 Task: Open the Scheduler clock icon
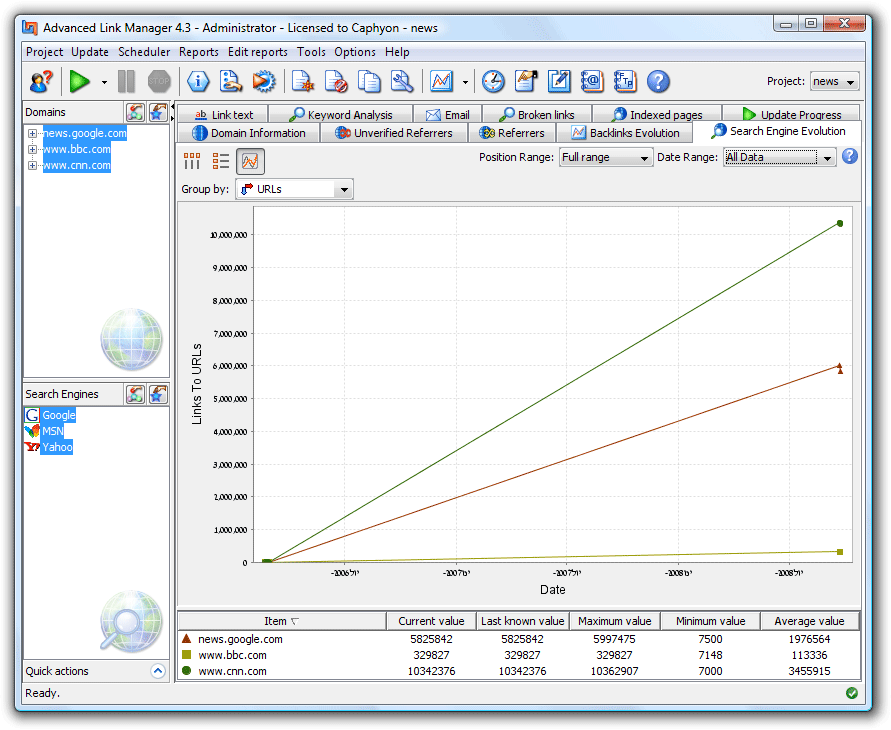[494, 81]
